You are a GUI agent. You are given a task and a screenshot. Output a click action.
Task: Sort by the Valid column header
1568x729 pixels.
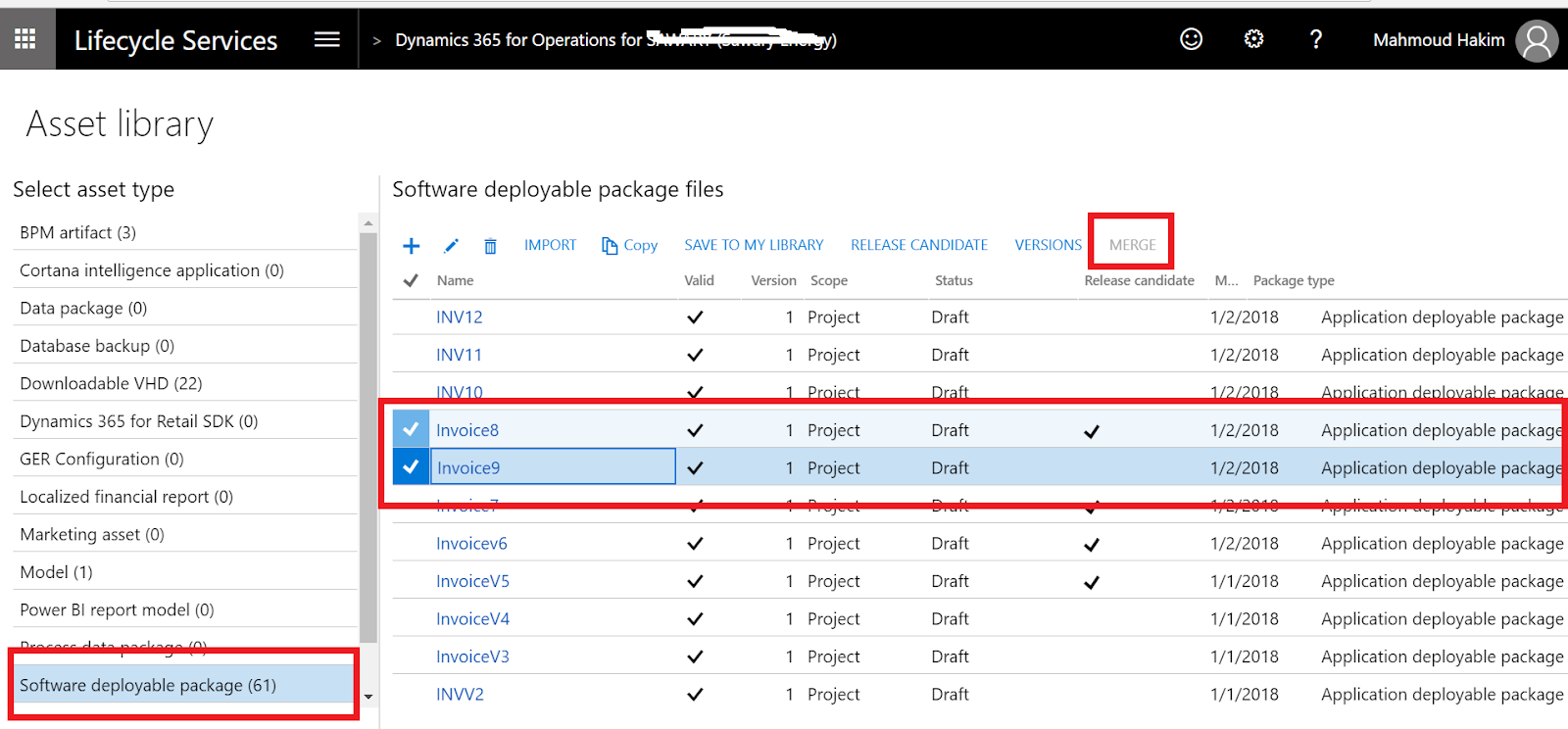pyautogui.click(x=699, y=280)
